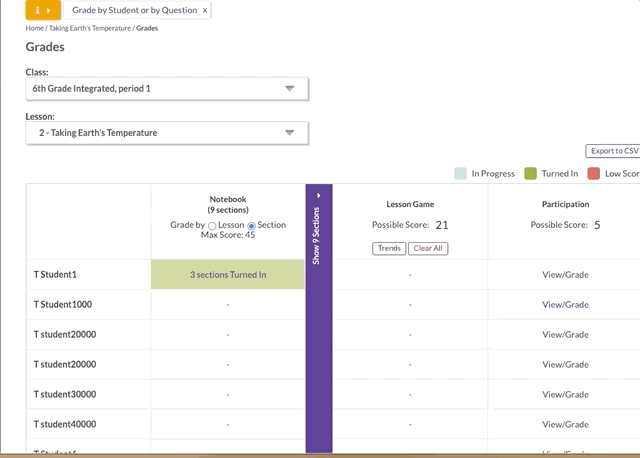Open the Lesson dropdown menu
Viewport: 640px width, 458px height.
(x=167, y=133)
